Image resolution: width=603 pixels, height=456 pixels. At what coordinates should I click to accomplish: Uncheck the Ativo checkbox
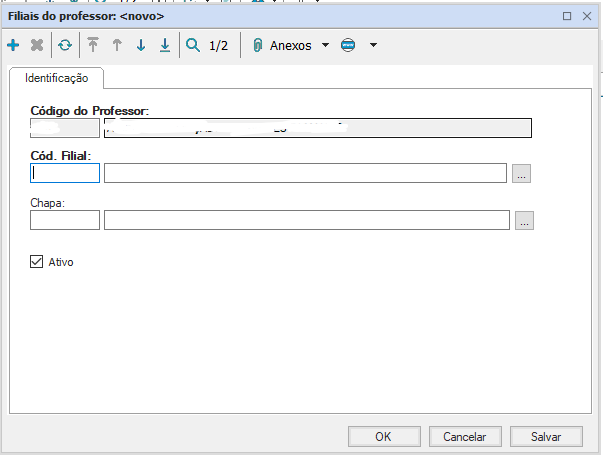pyautogui.click(x=37, y=262)
